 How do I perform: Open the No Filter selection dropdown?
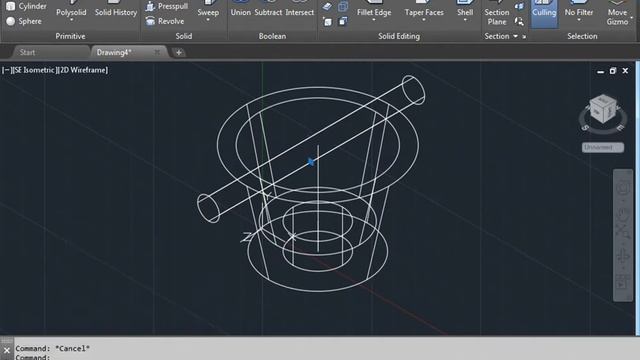[579, 20]
